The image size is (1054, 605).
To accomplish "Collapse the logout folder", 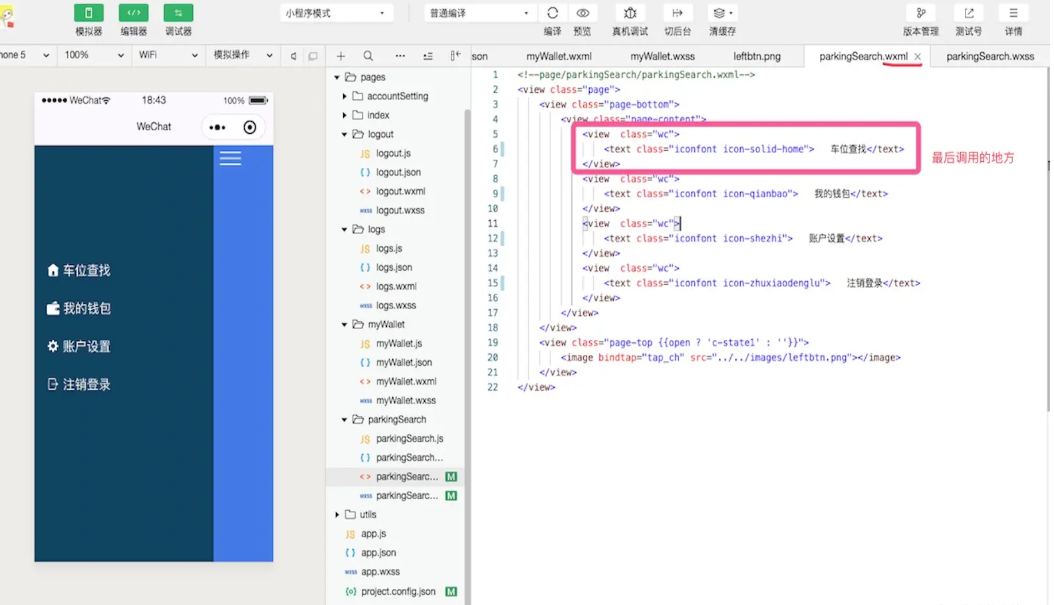I will 344,134.
